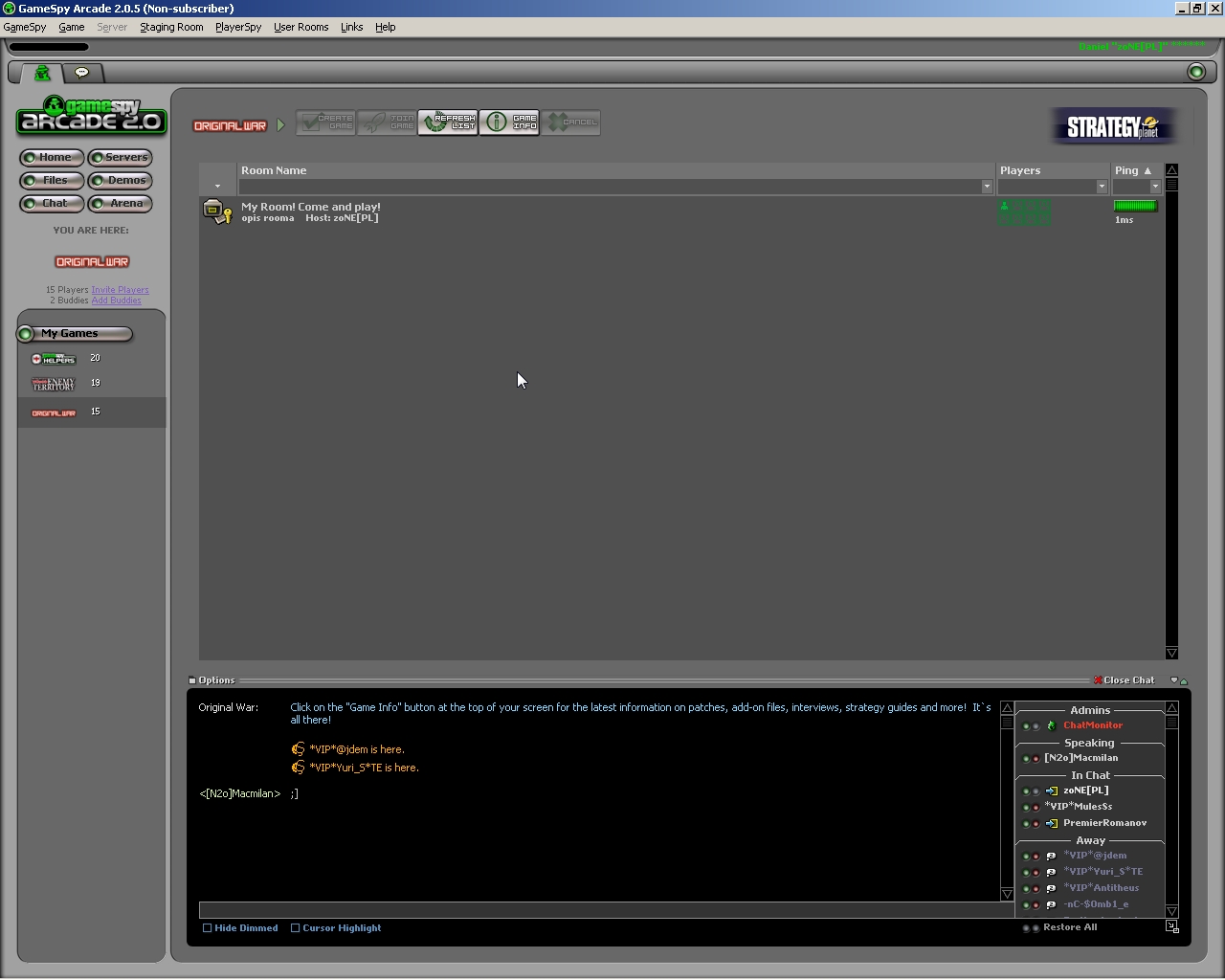This screenshot has width=1225, height=980.
Task: Toggle the red light for [N2o]Macmilan
Action: [x=1036, y=759]
